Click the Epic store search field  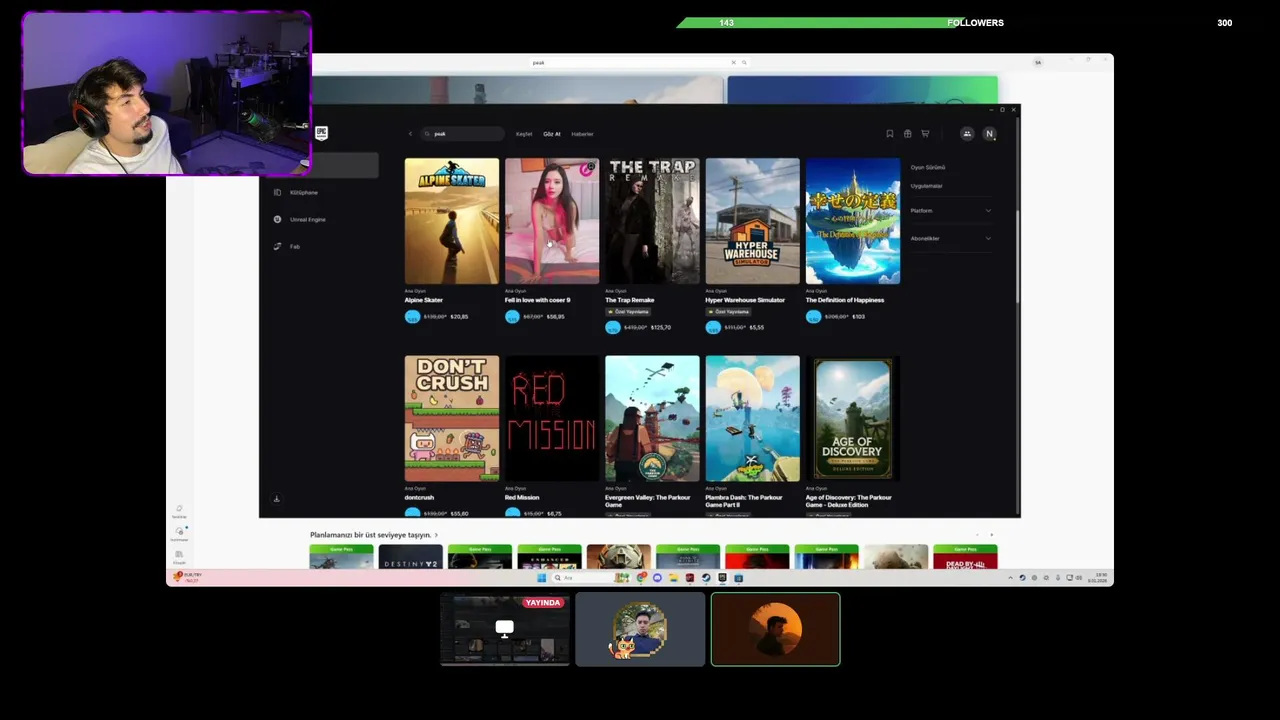click(x=462, y=134)
